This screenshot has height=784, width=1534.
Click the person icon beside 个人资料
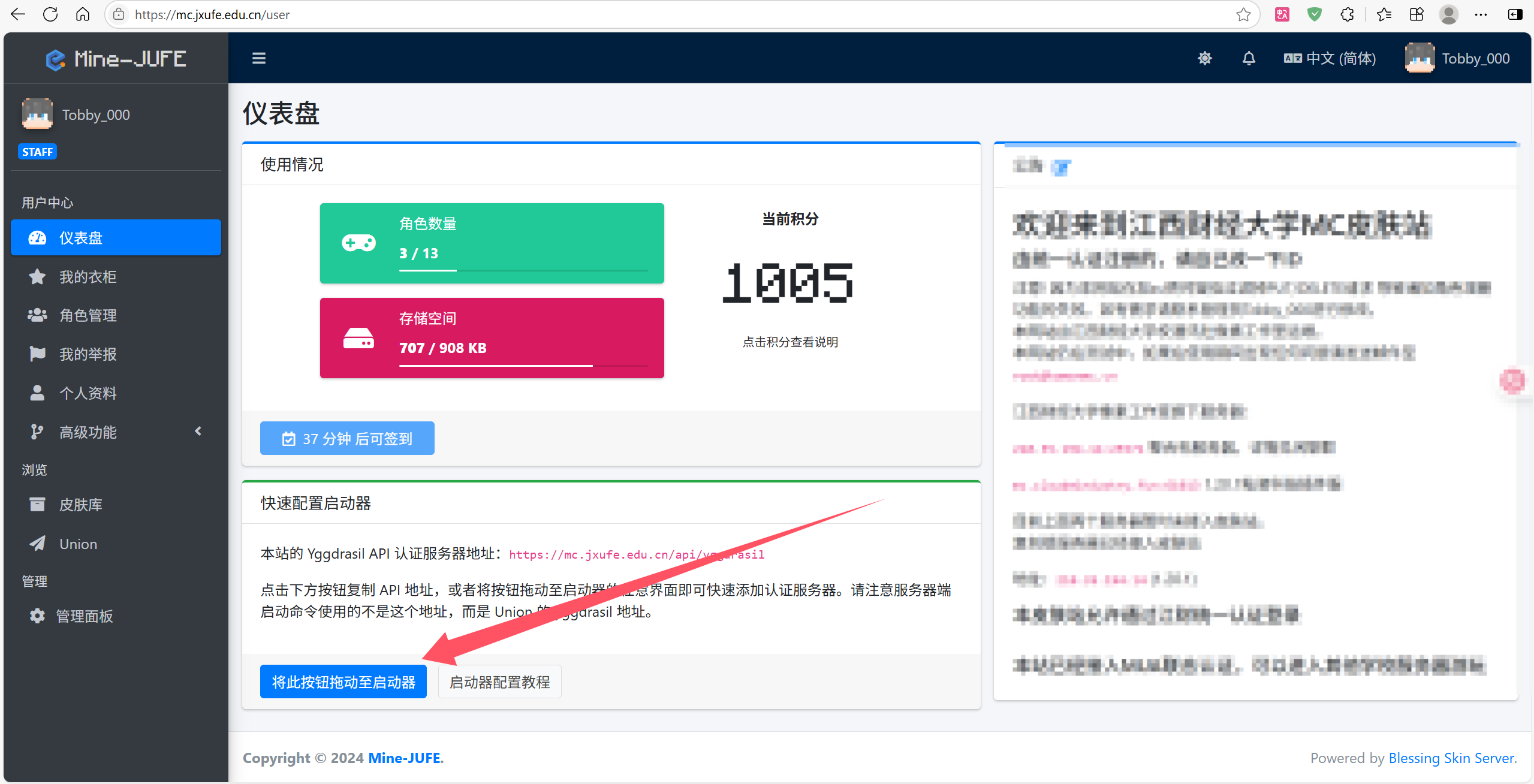[x=37, y=393]
